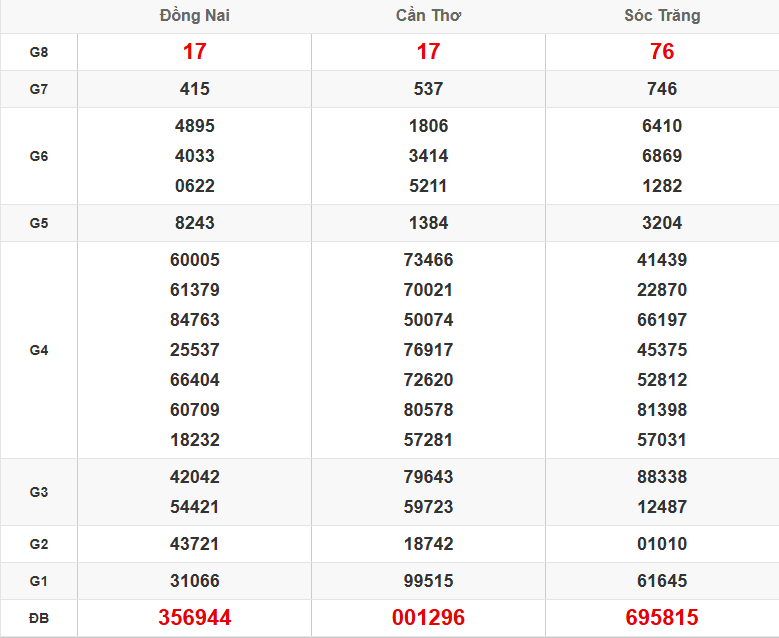Open the Cần Thơ province header
This screenshot has height=638, width=779.
428,16
